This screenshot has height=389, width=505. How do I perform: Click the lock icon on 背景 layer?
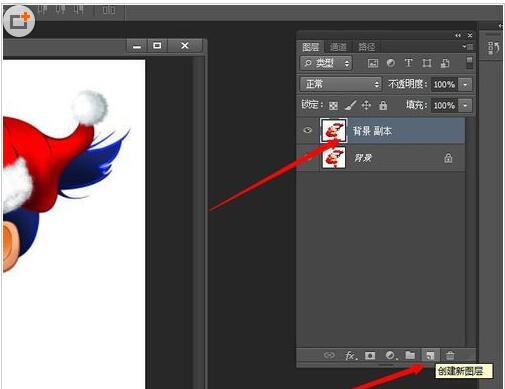448,158
